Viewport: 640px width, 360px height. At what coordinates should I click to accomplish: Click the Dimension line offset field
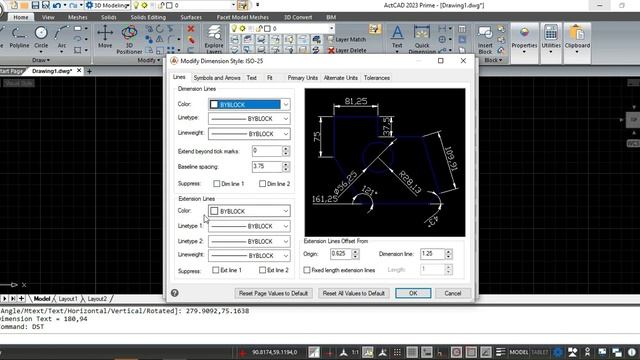click(432, 254)
